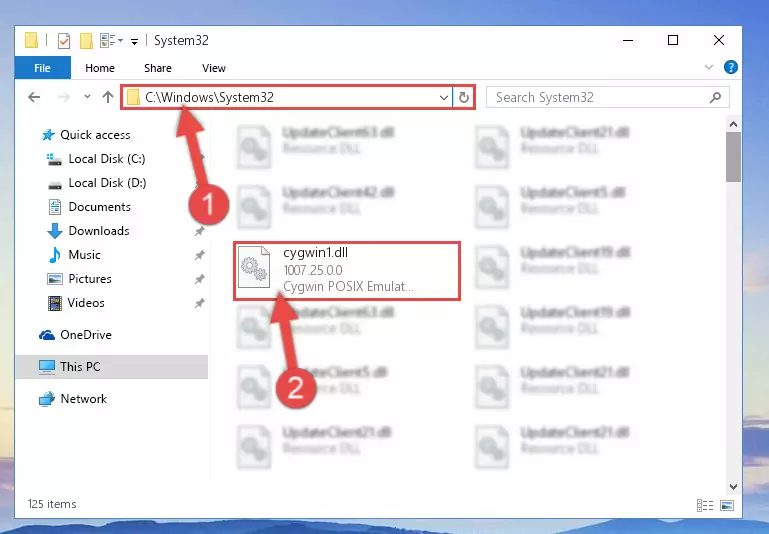Image resolution: width=769 pixels, height=534 pixels.
Task: Go back with the left arrow button
Action: pos(34,97)
